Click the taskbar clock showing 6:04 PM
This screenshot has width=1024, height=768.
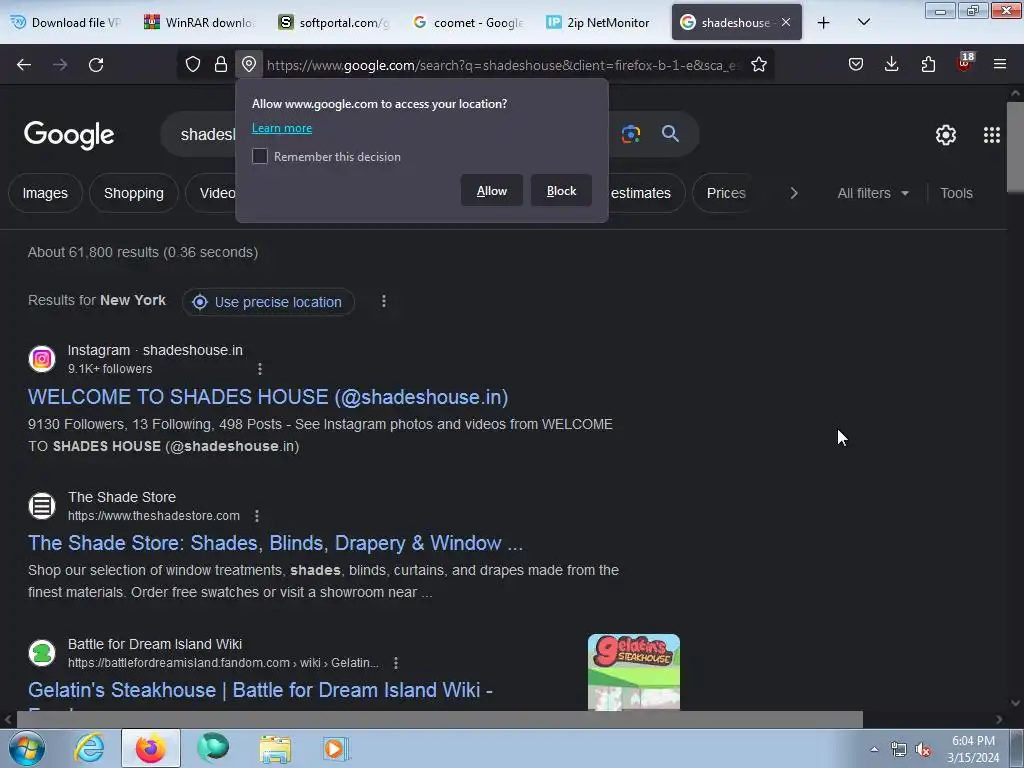click(x=973, y=749)
